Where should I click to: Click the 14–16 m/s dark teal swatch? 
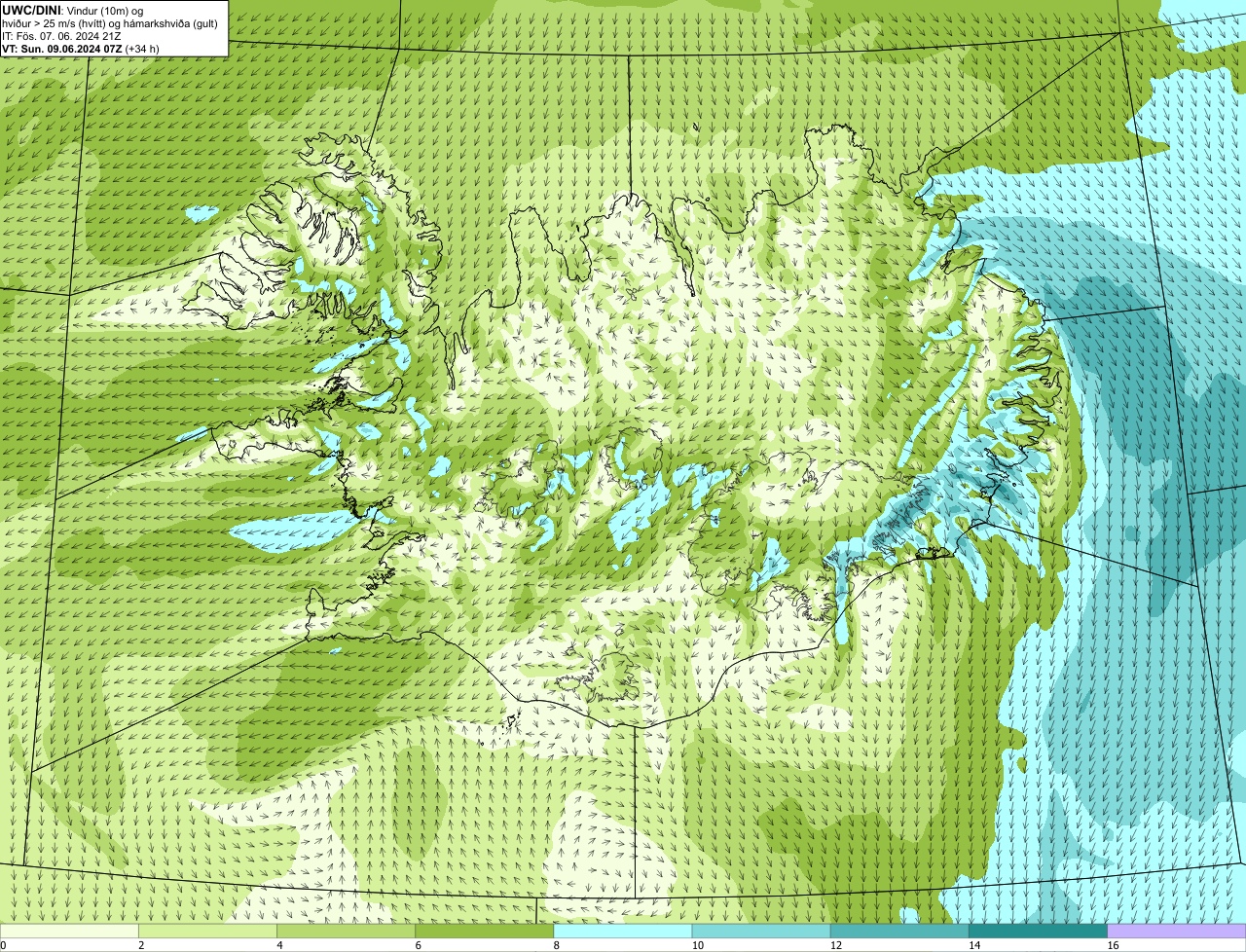tap(1039, 931)
